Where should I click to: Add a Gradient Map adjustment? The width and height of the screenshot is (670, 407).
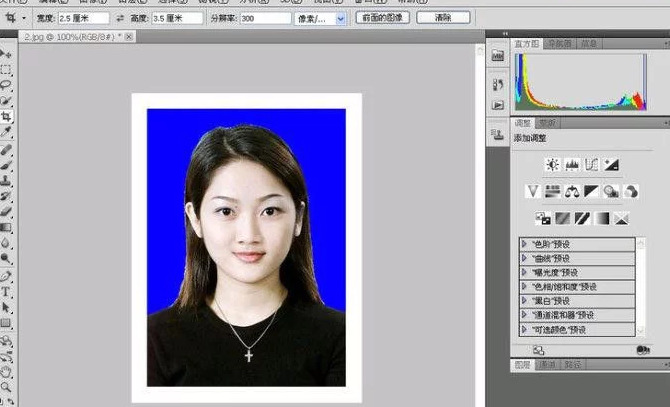(602, 218)
